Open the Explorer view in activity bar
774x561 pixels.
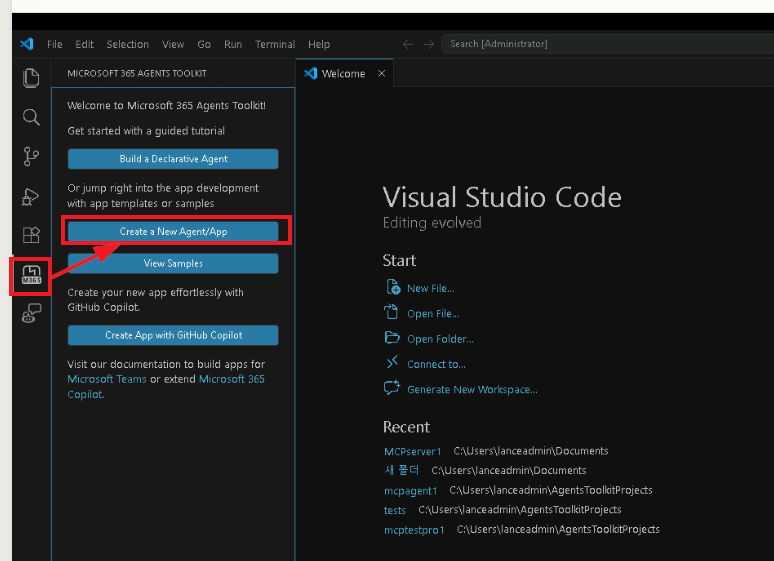pos(31,79)
